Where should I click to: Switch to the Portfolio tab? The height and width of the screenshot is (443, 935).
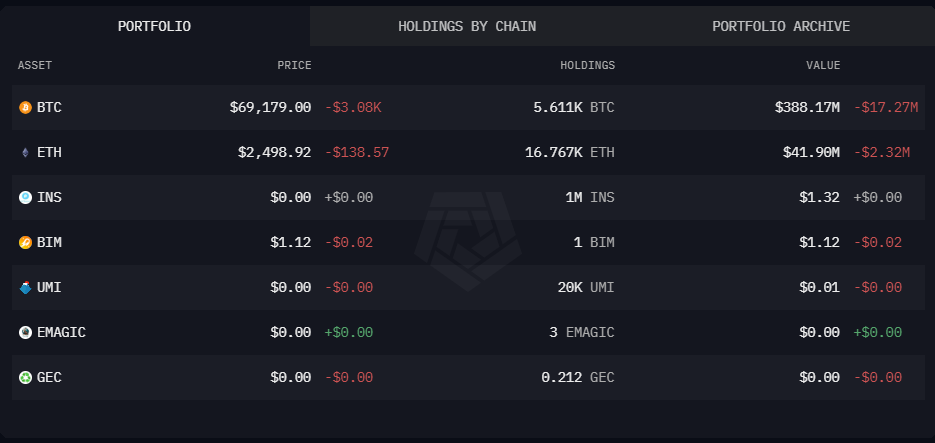(154, 26)
